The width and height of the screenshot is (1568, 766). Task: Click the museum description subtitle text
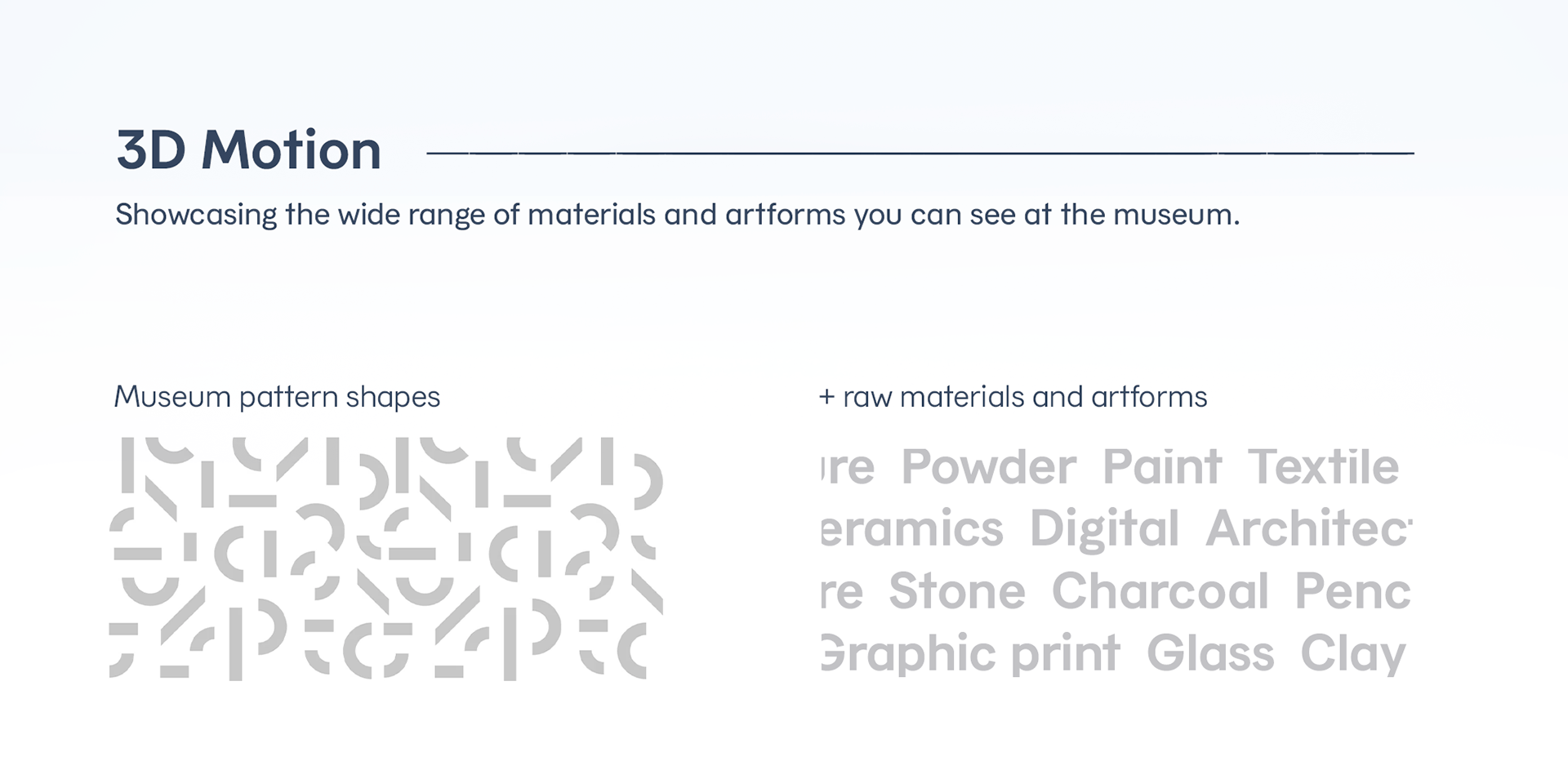point(677,215)
